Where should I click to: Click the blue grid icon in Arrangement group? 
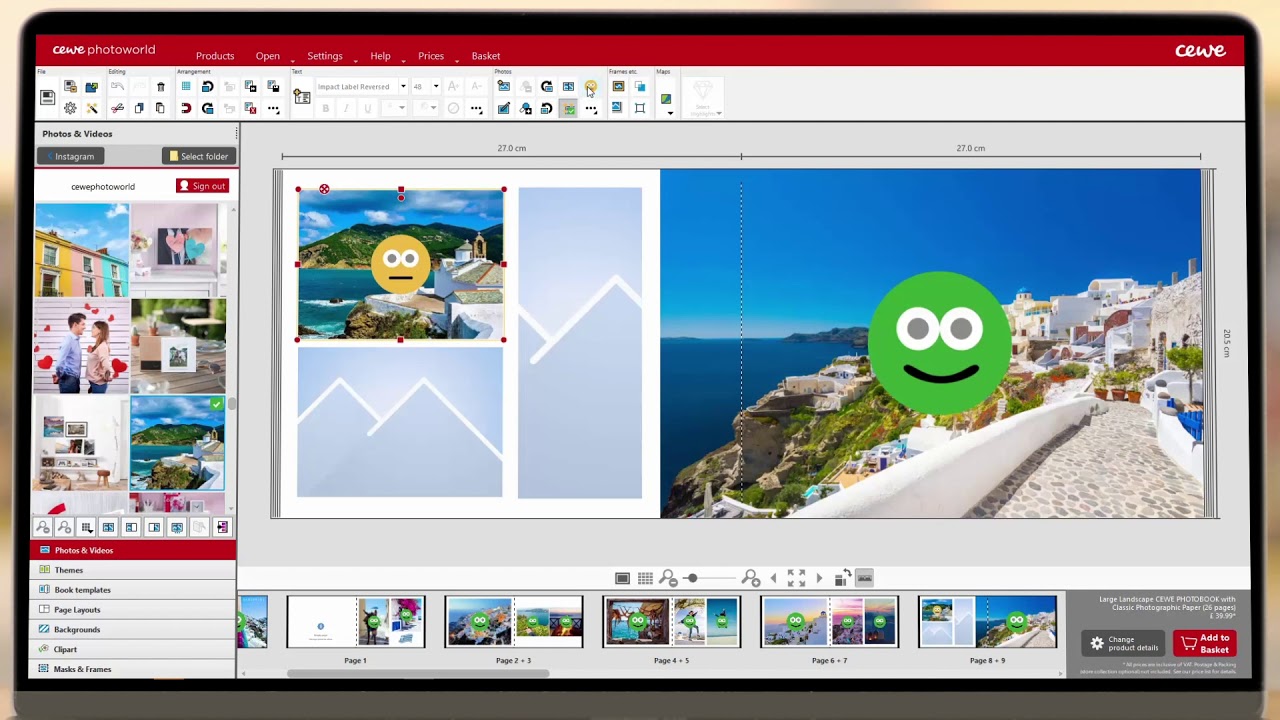(186, 87)
